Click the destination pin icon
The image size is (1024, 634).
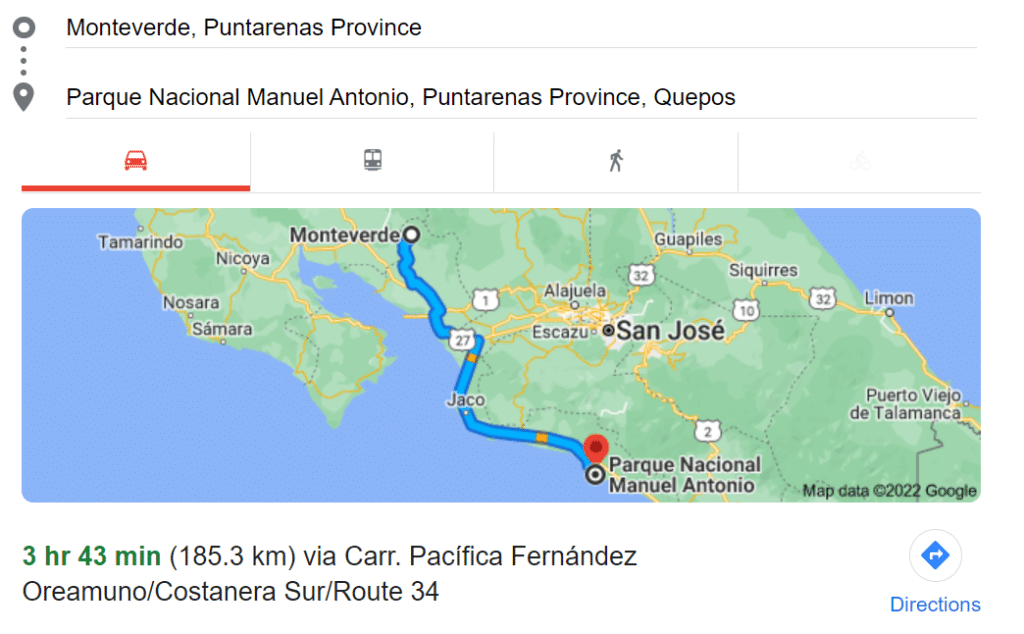[23, 96]
